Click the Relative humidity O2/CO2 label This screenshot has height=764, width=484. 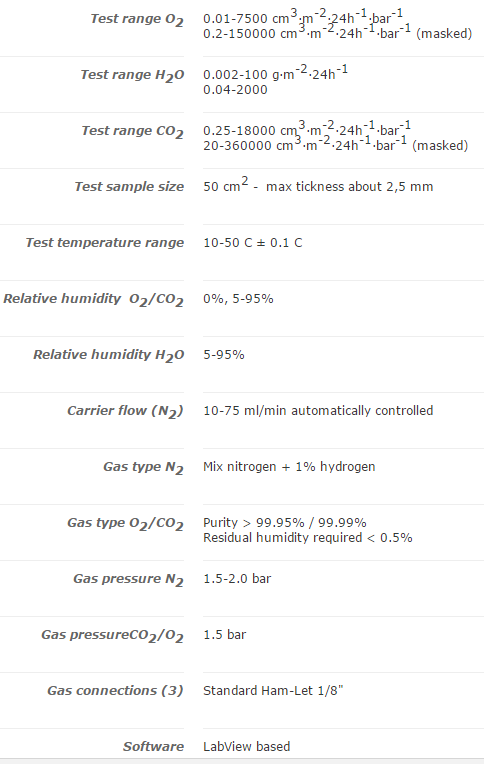[94, 299]
